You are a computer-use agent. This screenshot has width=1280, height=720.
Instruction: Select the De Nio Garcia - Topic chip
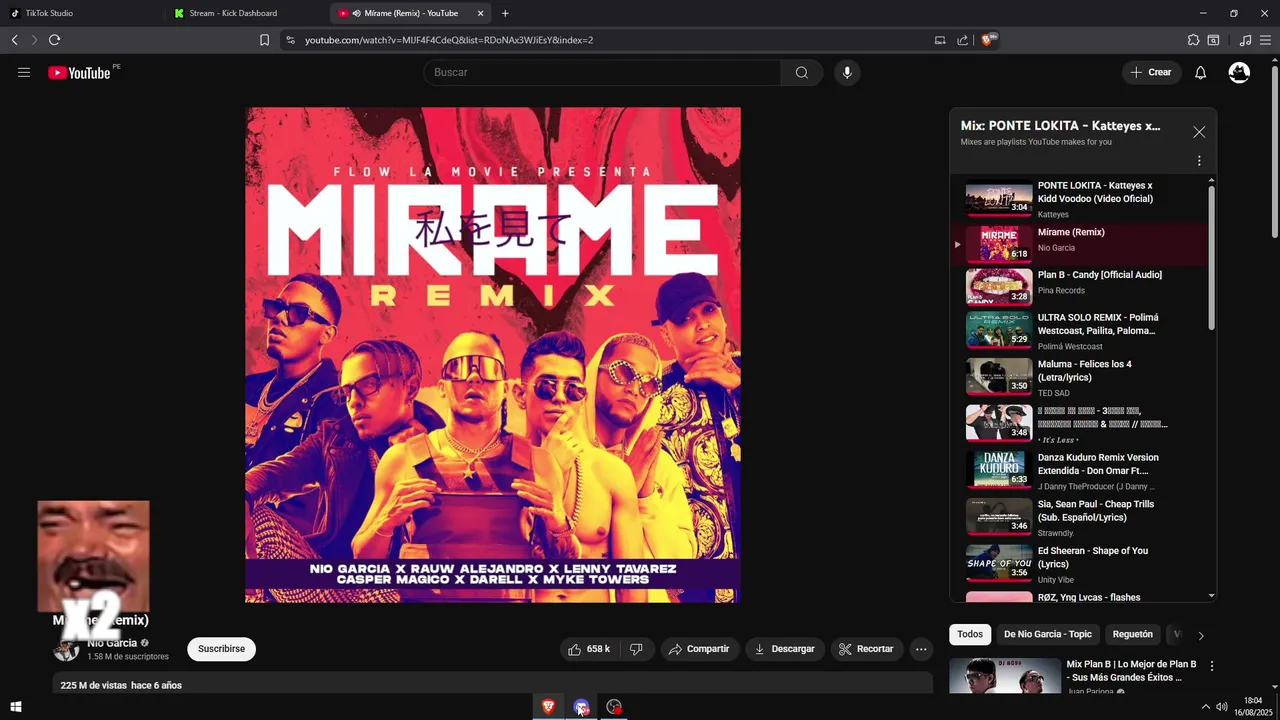[x=1048, y=634]
